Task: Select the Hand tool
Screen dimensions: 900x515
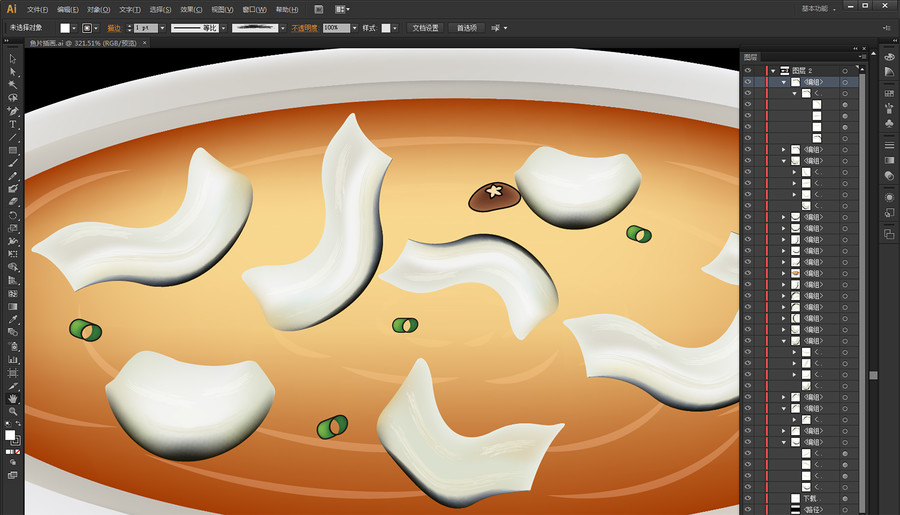Action: [x=13, y=398]
